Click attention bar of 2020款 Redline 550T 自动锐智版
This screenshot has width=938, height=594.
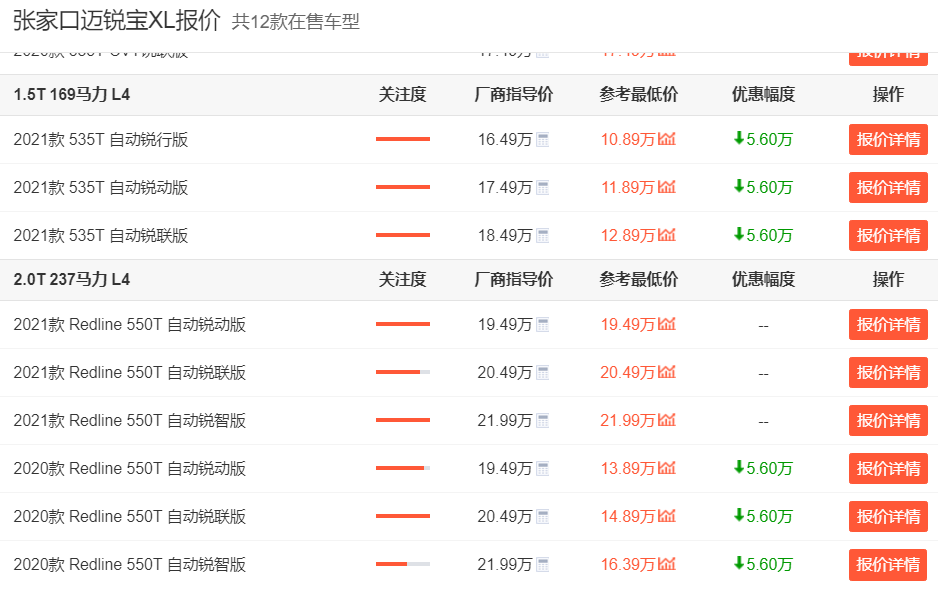click(403, 563)
